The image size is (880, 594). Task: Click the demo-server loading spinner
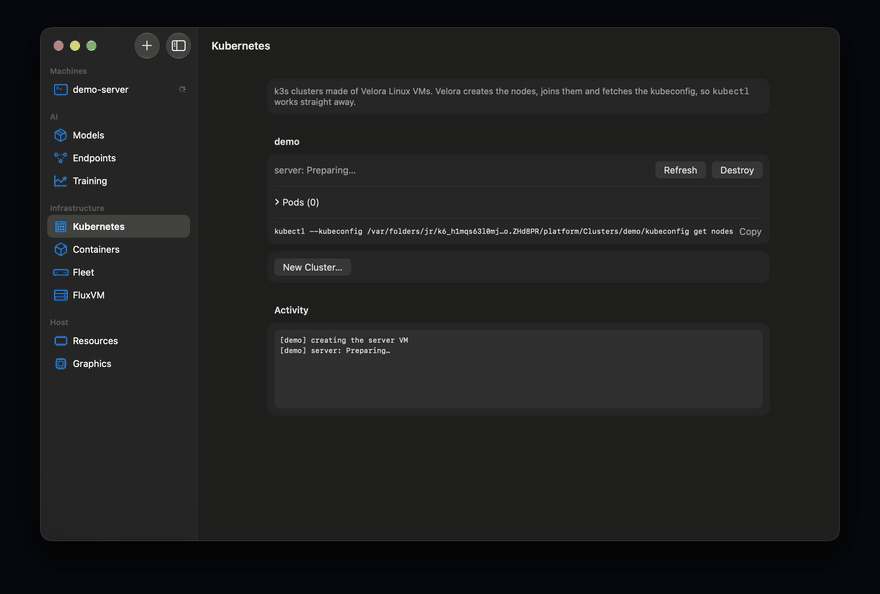182,89
